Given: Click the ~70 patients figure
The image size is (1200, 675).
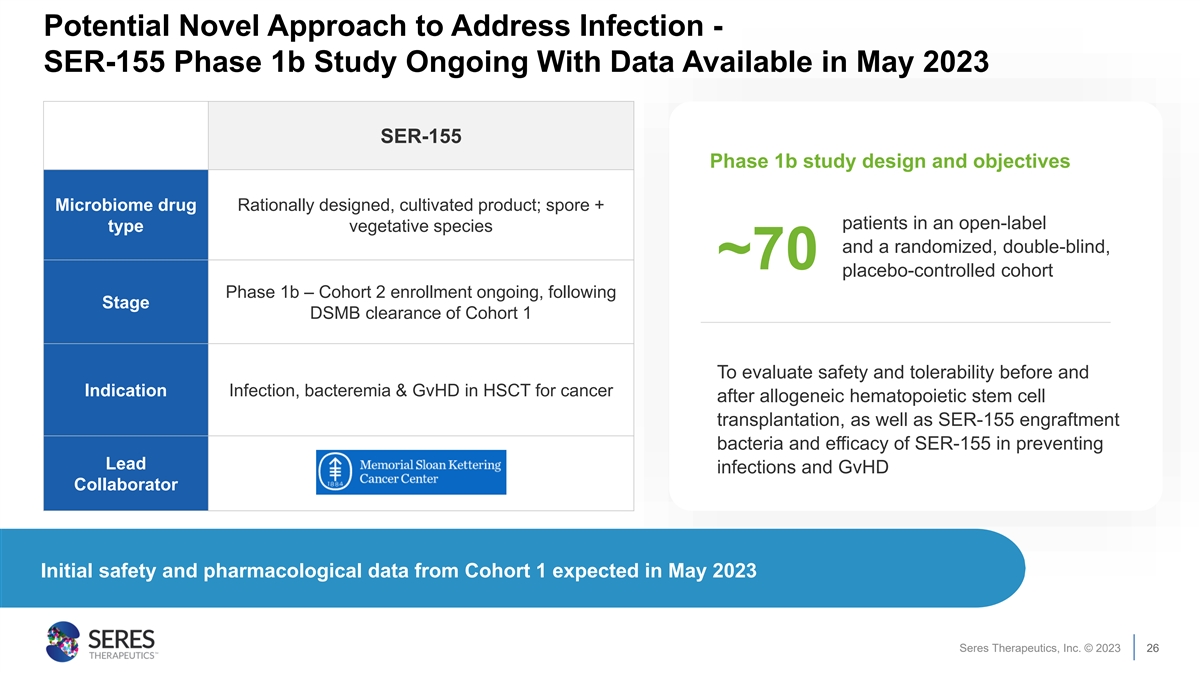Looking at the screenshot, I should coord(767,250).
